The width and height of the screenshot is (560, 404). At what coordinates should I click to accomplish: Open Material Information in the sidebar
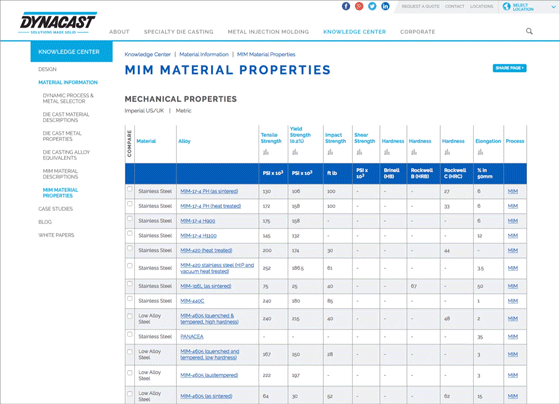click(68, 82)
